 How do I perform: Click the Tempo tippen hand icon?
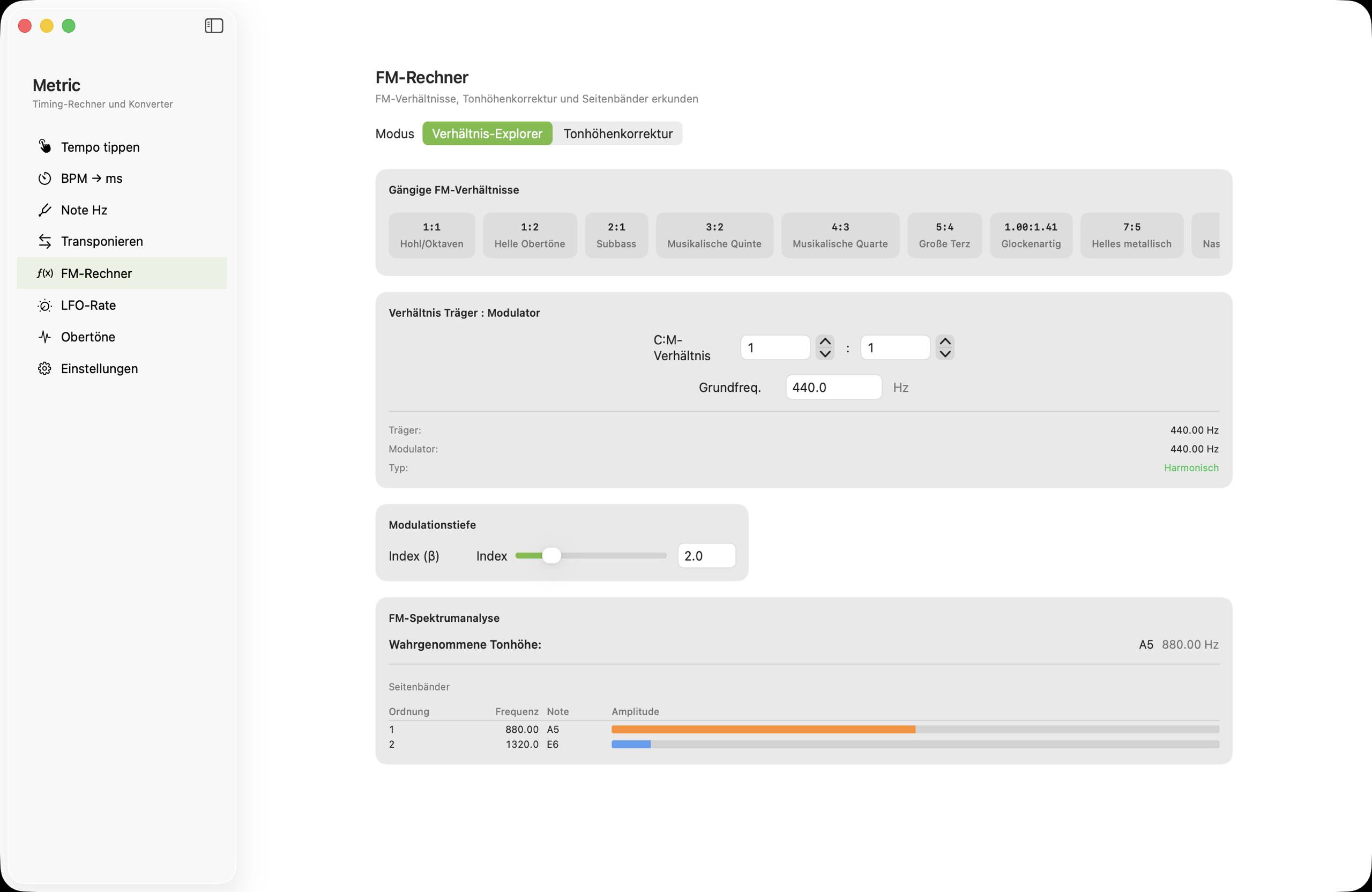pos(44,146)
